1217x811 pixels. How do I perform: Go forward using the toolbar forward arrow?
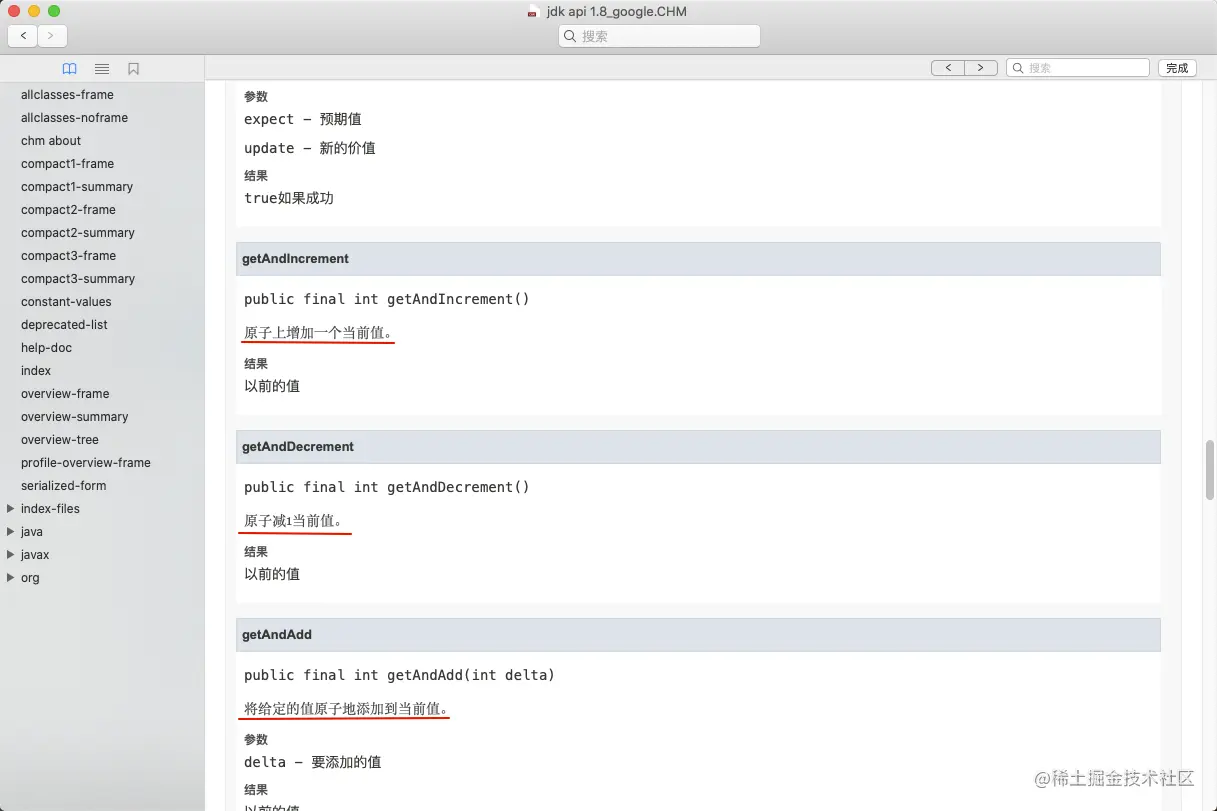coord(52,36)
